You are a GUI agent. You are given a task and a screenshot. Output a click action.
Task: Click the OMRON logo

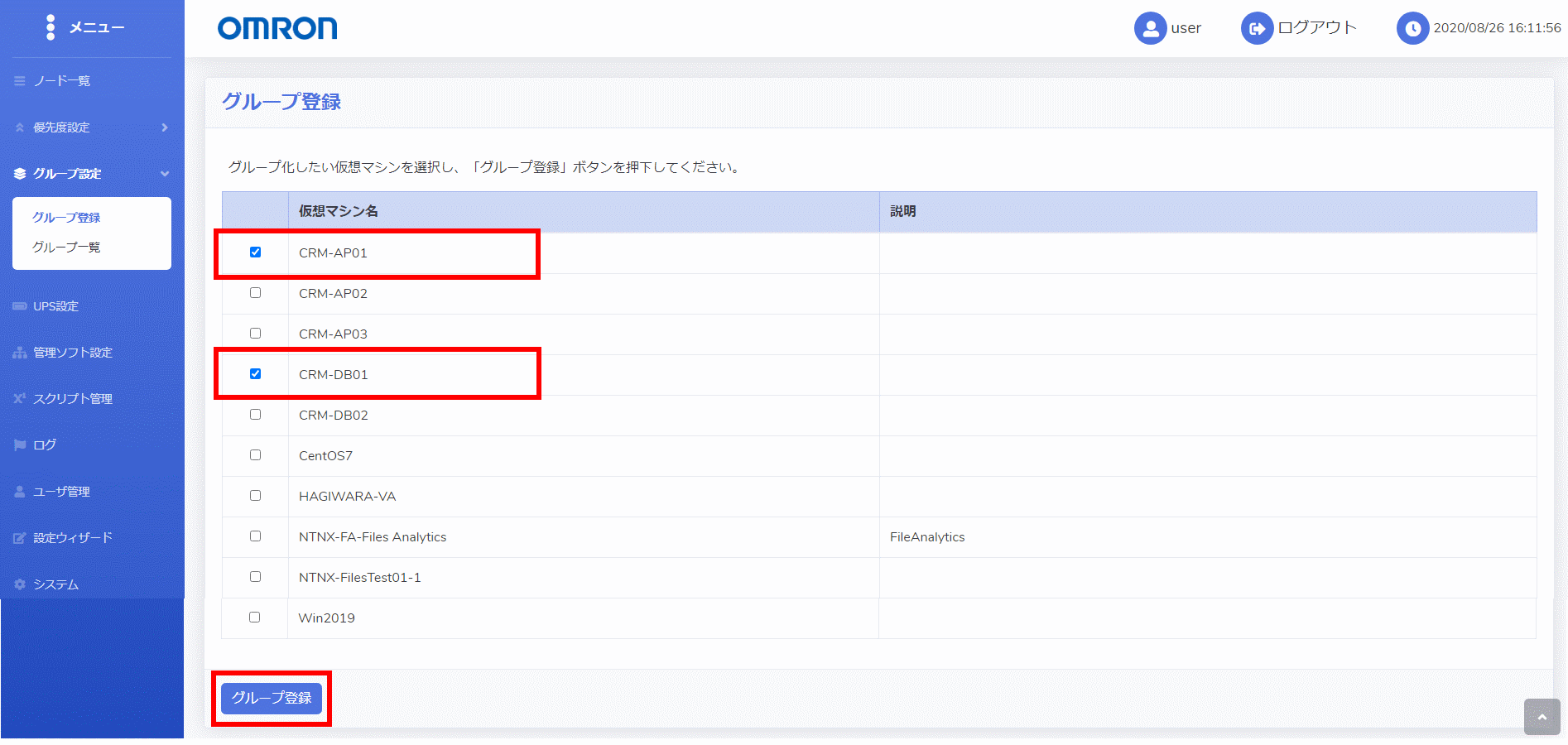tap(277, 29)
